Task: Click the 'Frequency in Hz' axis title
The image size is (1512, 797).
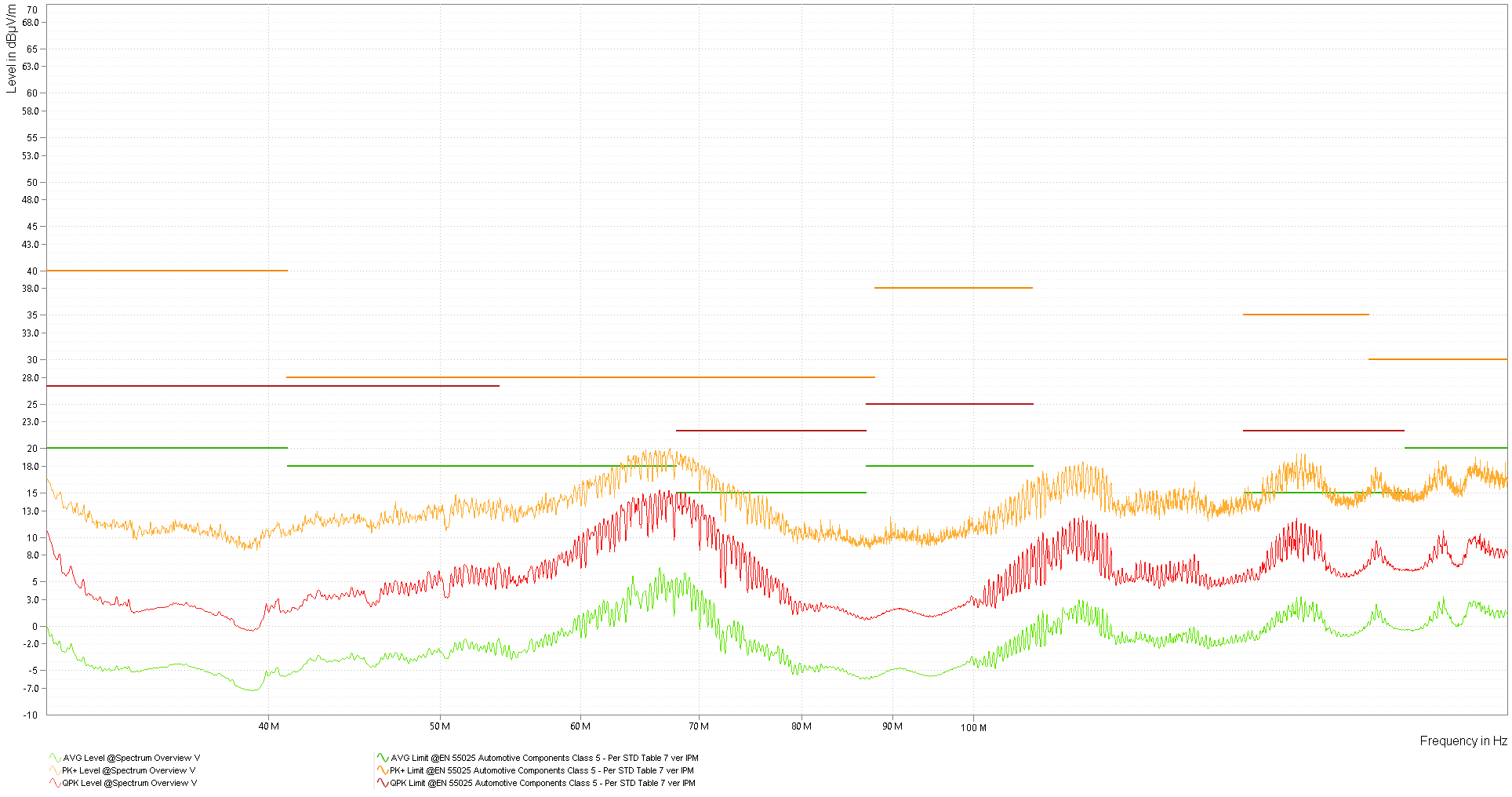Action: [1463, 741]
